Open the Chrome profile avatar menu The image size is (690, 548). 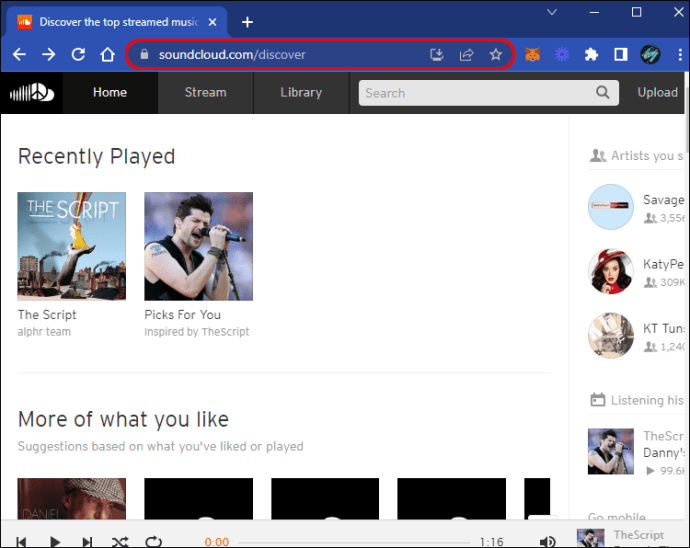(x=650, y=55)
